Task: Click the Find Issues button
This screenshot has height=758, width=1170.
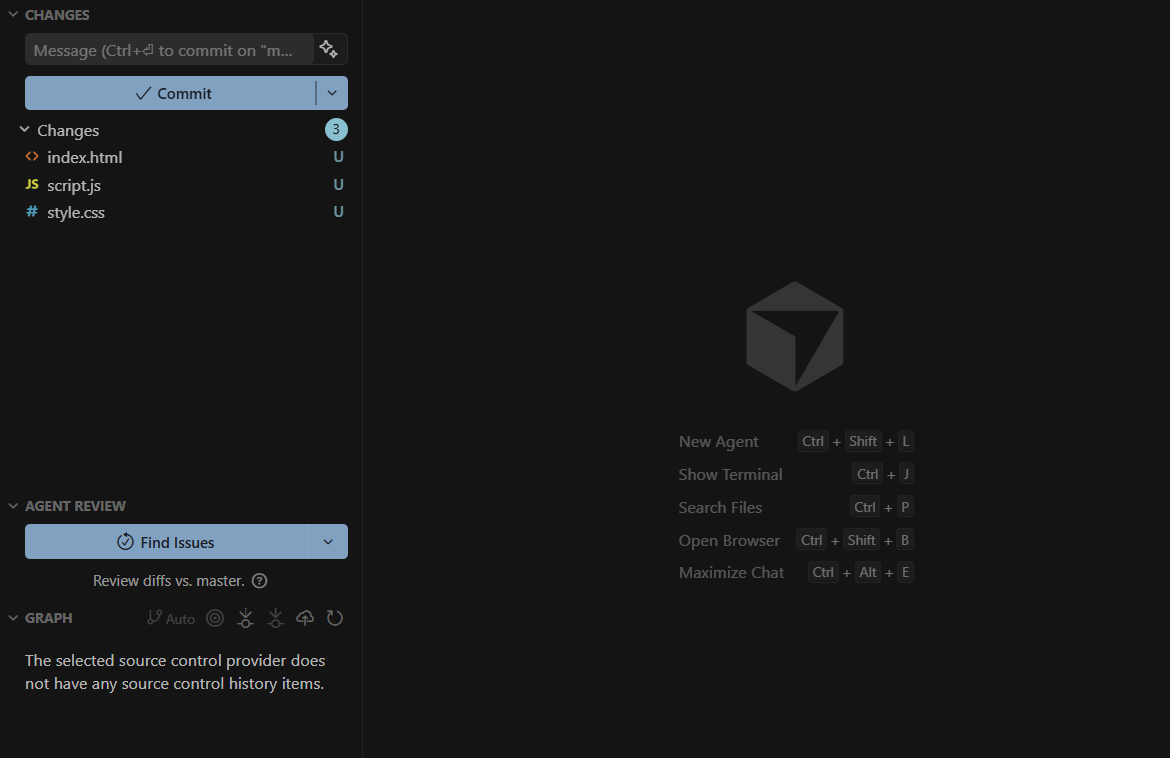Action: click(166, 542)
